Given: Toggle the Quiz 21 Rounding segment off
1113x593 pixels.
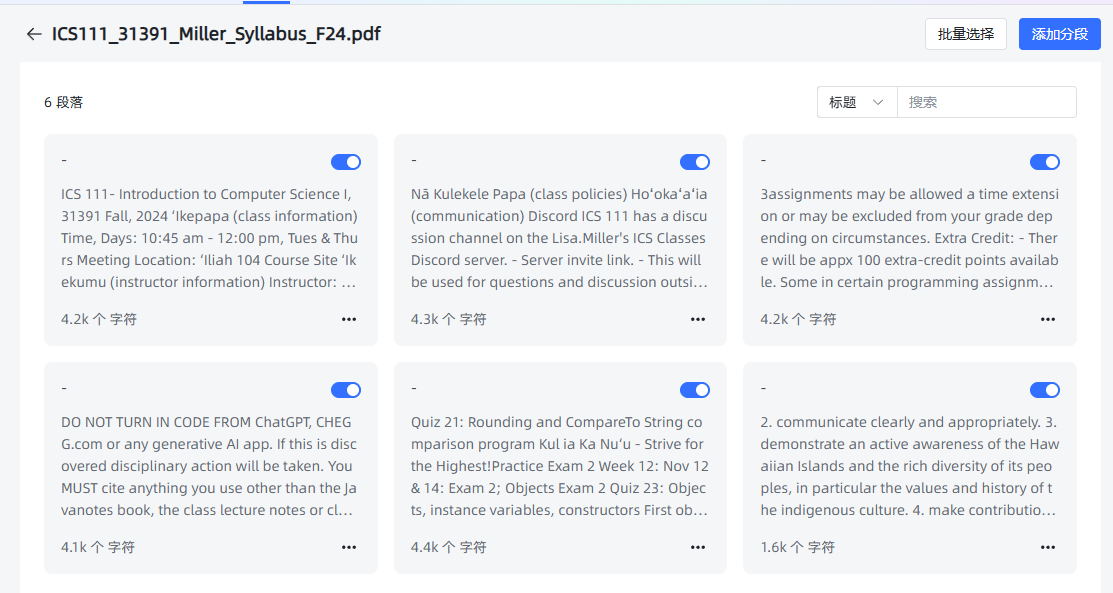Looking at the screenshot, I should coord(695,390).
